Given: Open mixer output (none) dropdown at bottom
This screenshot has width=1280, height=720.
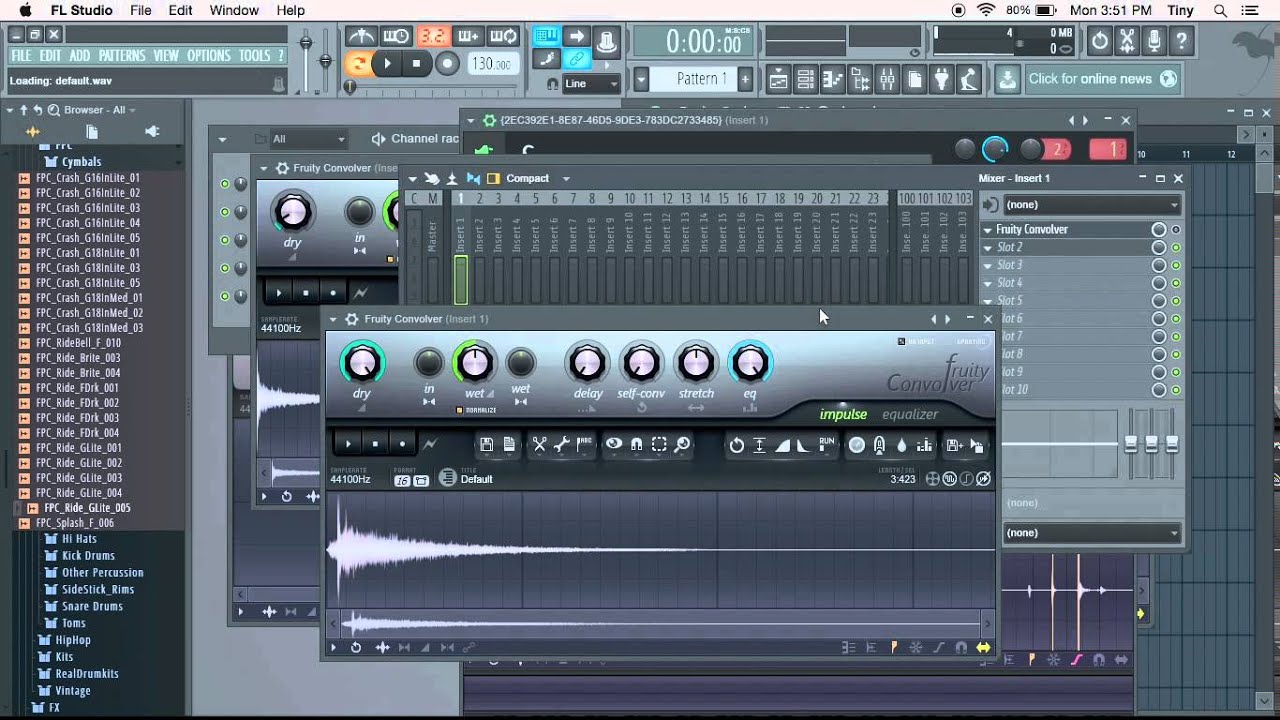Looking at the screenshot, I should (1092, 533).
